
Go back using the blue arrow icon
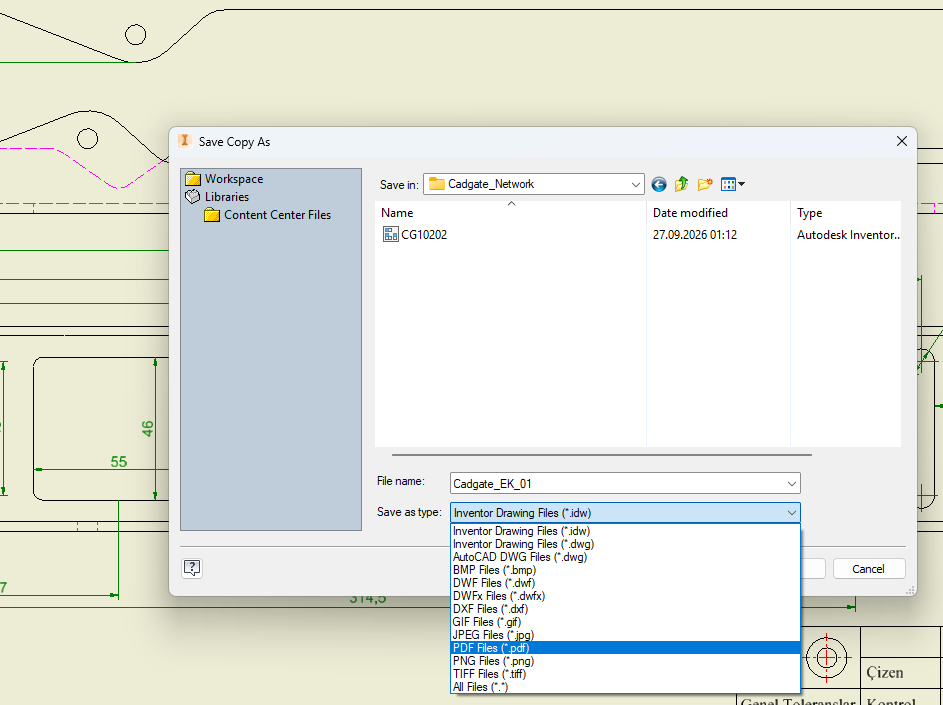coord(659,185)
